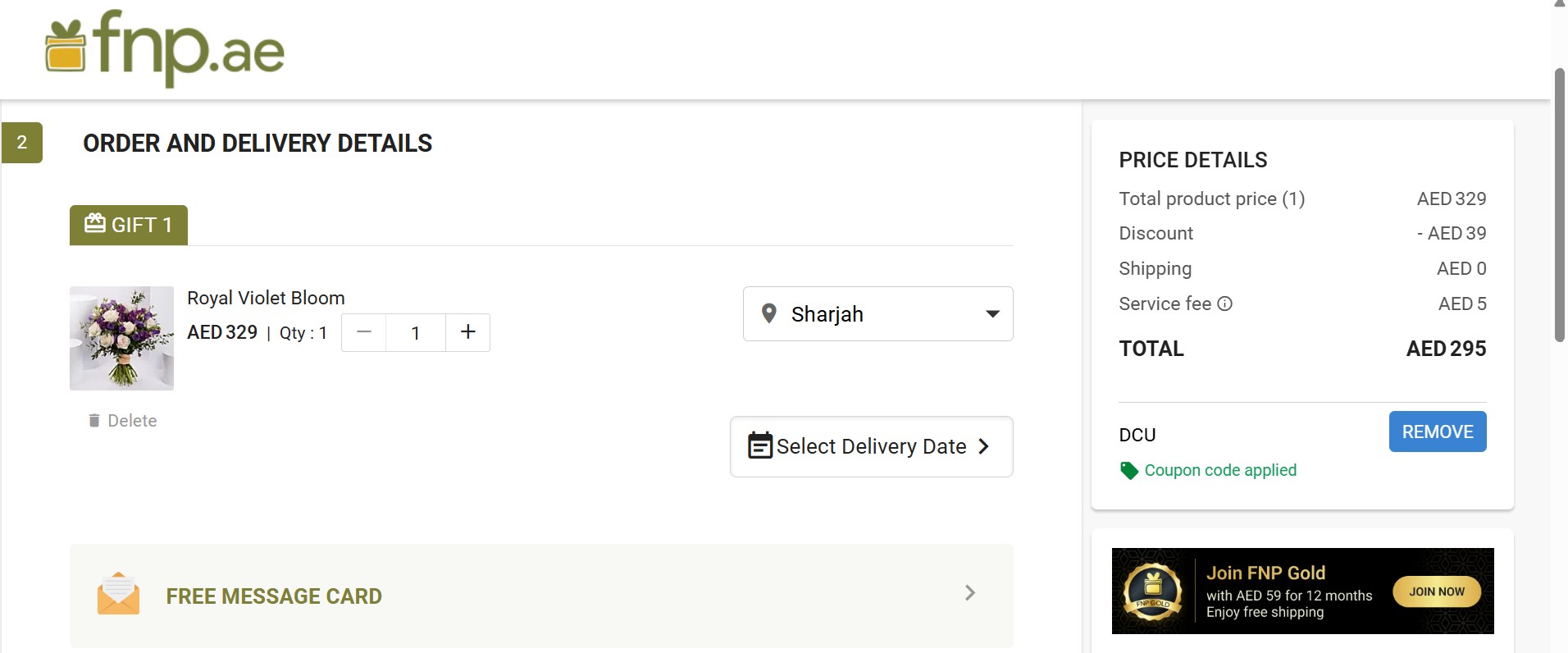This screenshot has width=1568, height=653.
Task: Click the trash icon next to Delete
Action: (94, 421)
